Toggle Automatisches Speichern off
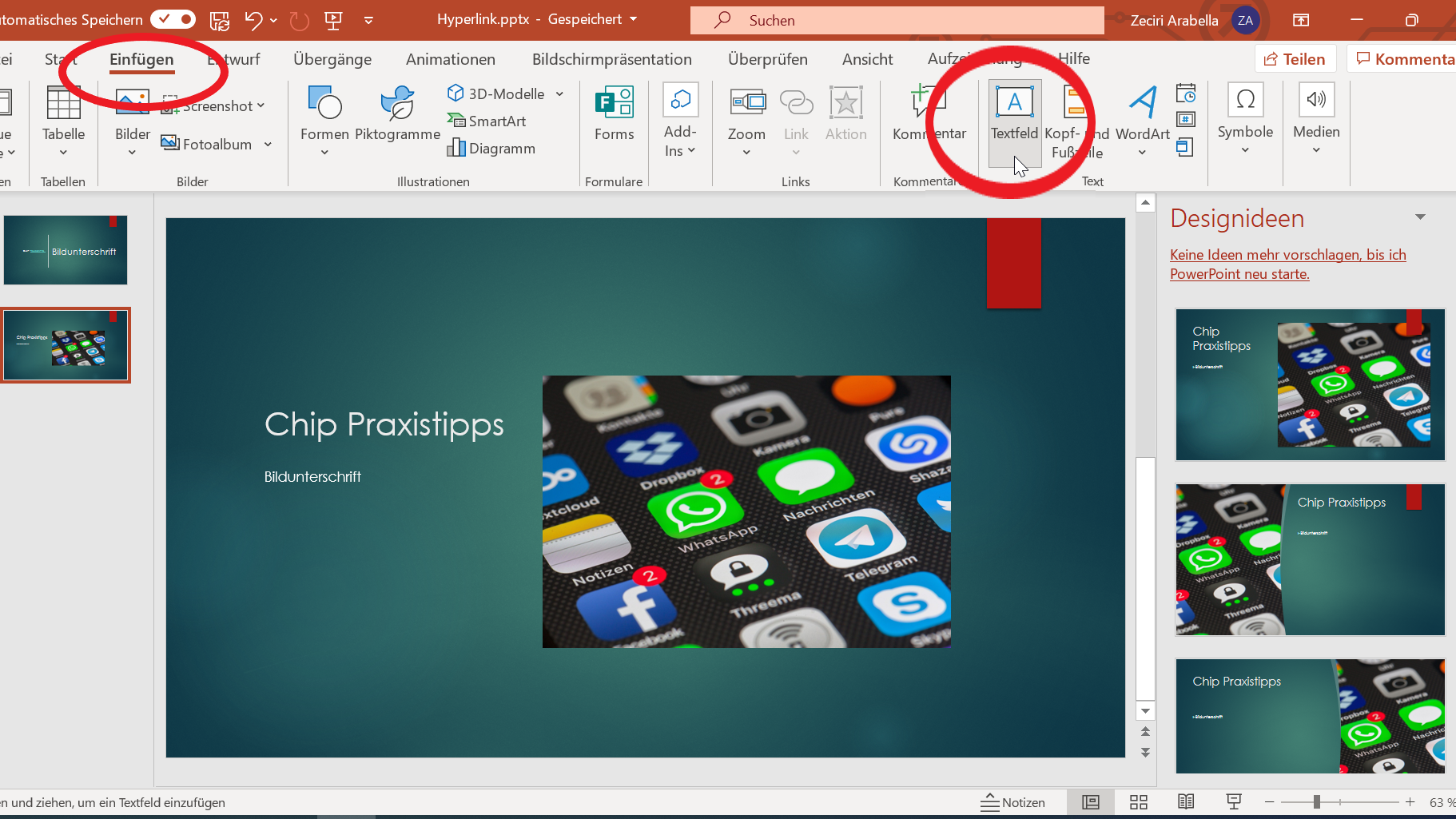This screenshot has height=819, width=1456. pos(173,18)
